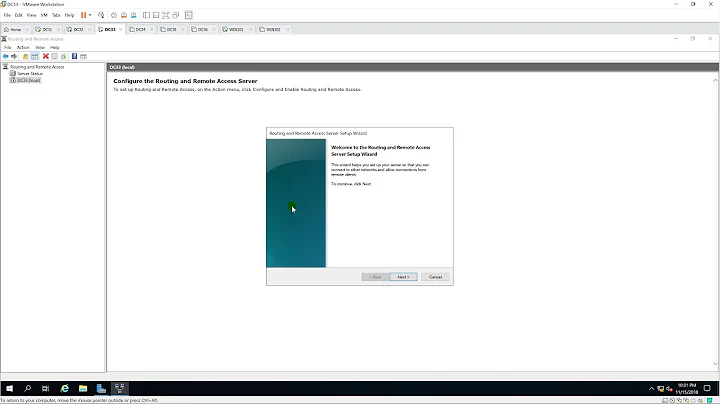Click the Properties toolbar icon
720x404 pixels.
[55, 56]
